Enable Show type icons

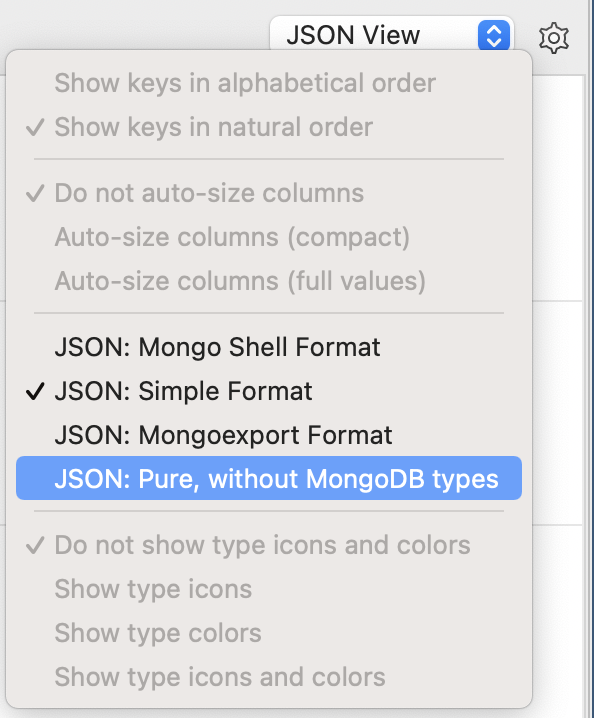(269, 589)
